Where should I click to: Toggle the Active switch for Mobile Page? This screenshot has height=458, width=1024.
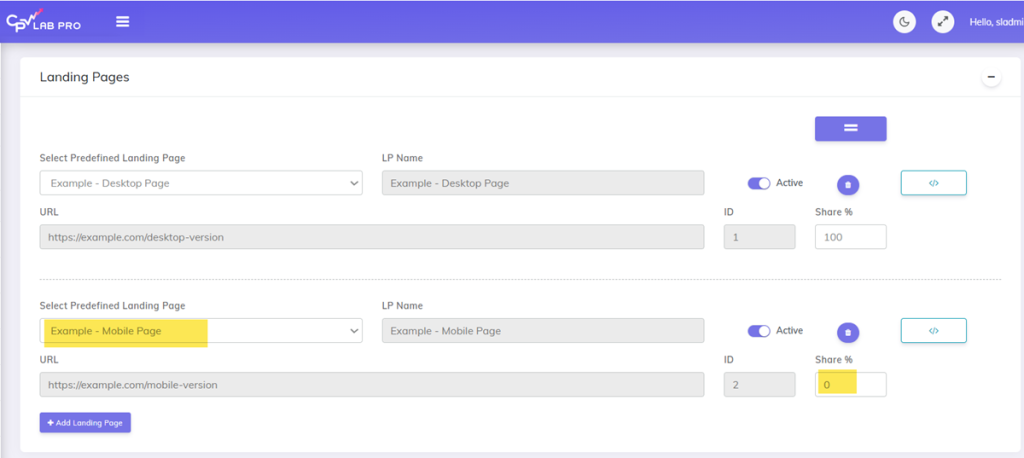759,331
